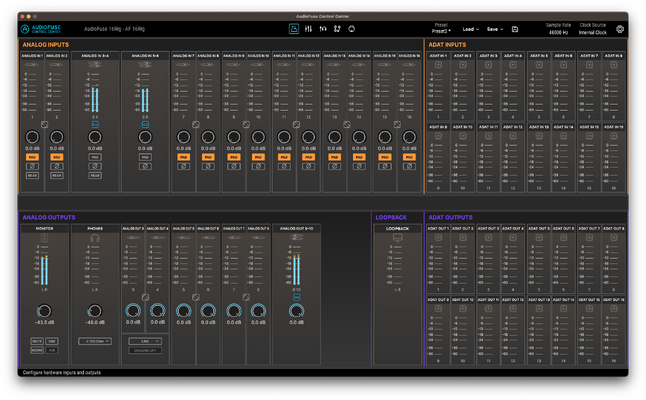
Task: Adjust the Monitor volume knob
Action: pos(44,311)
